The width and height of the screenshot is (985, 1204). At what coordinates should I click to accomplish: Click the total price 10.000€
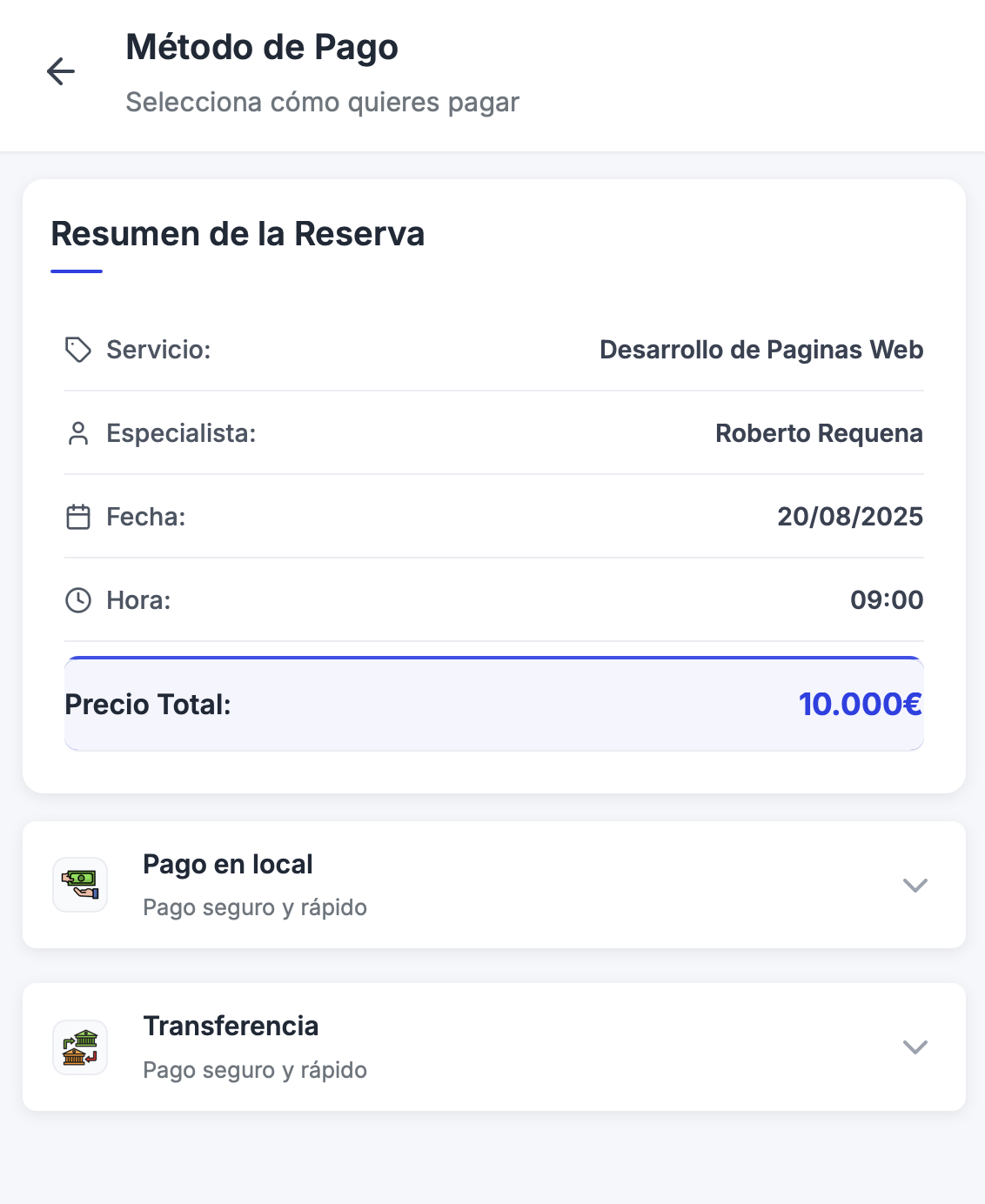pos(861,705)
